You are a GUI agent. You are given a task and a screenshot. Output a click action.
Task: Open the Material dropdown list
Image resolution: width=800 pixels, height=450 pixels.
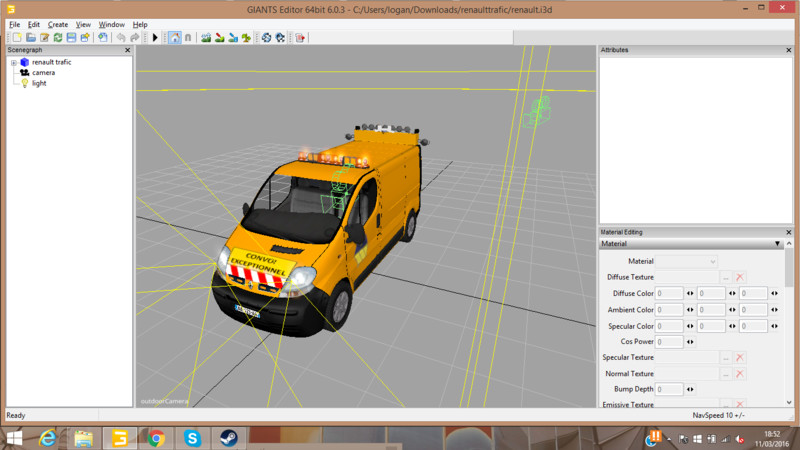coord(688,261)
